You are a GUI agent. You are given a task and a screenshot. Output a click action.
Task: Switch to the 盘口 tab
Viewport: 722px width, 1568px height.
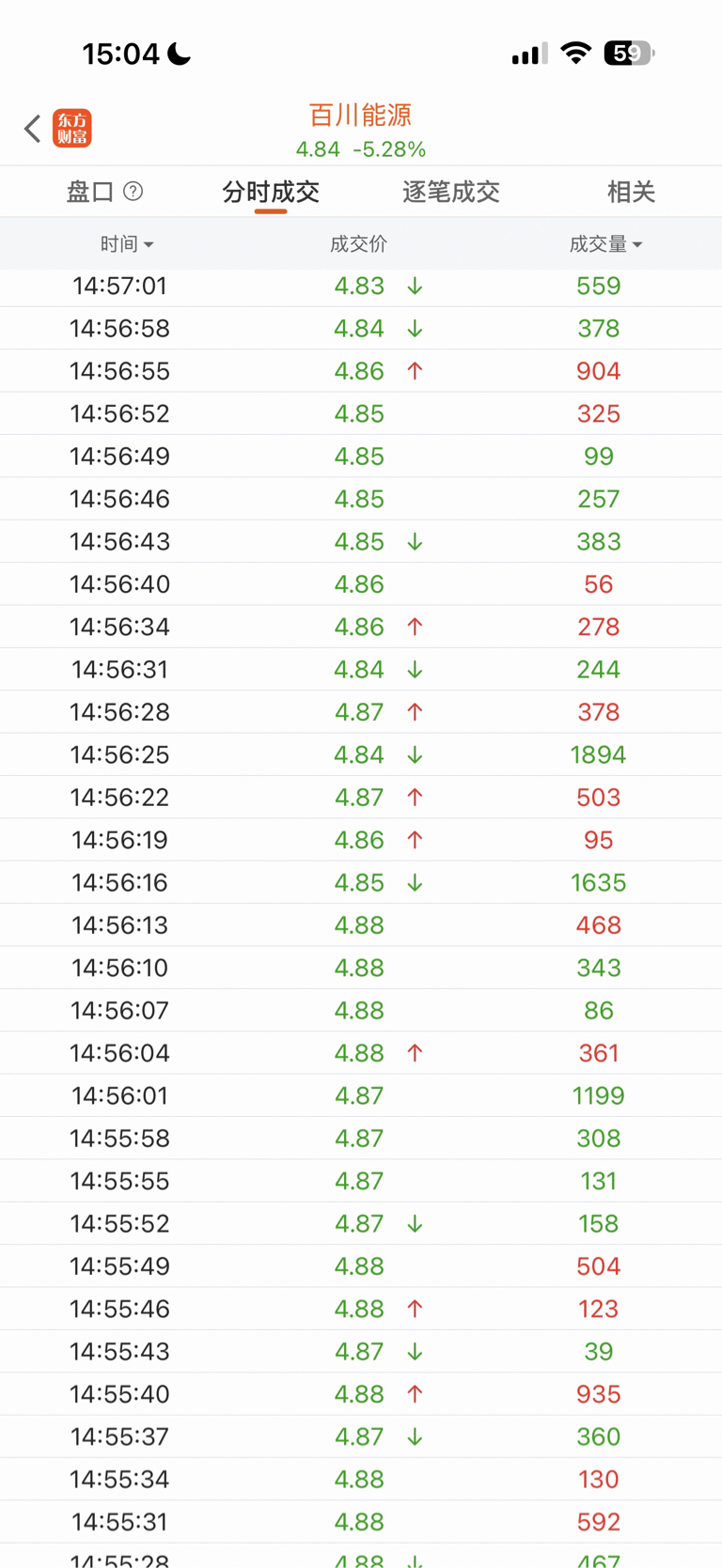point(90,192)
